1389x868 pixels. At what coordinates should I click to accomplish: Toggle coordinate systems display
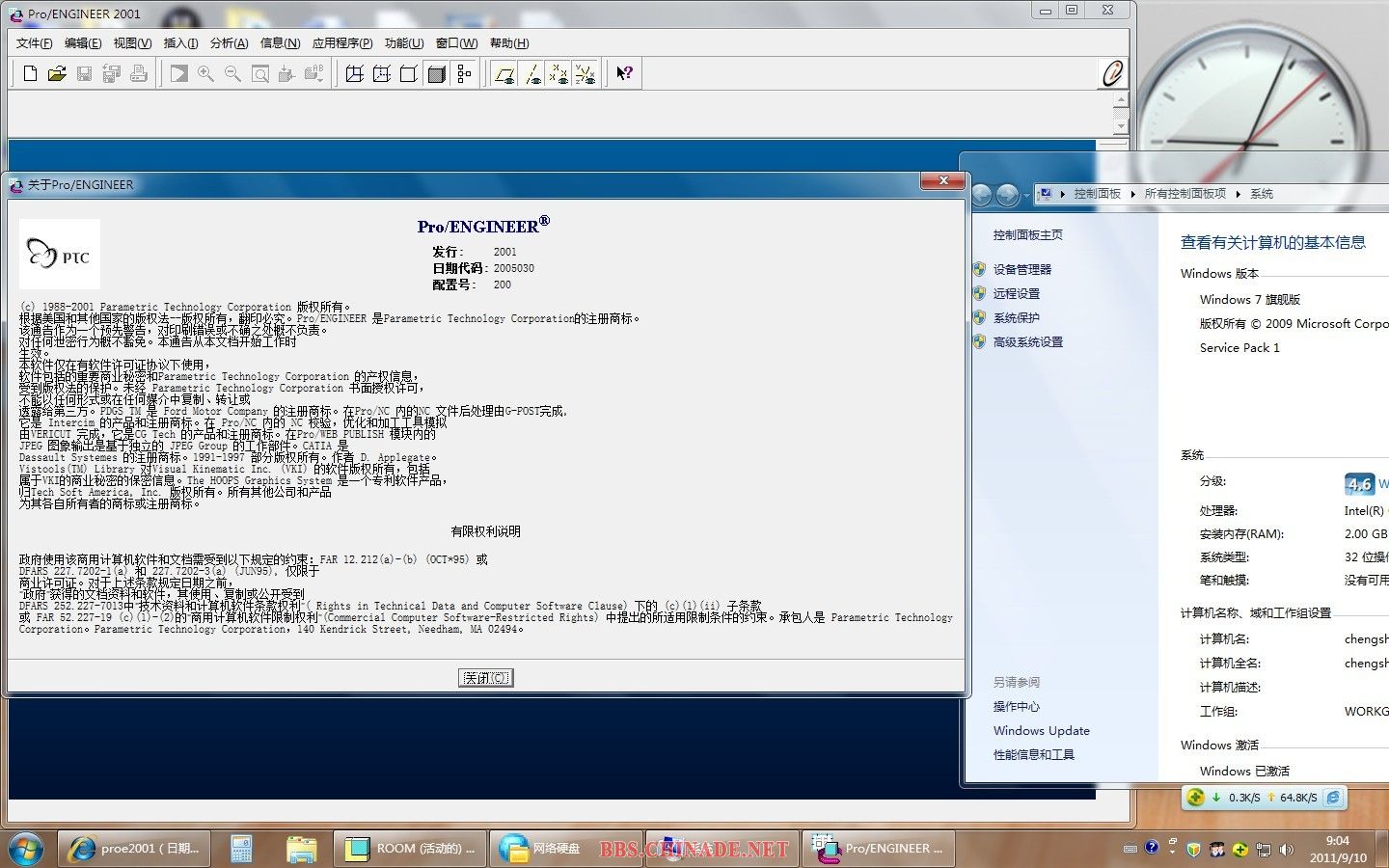click(x=585, y=73)
